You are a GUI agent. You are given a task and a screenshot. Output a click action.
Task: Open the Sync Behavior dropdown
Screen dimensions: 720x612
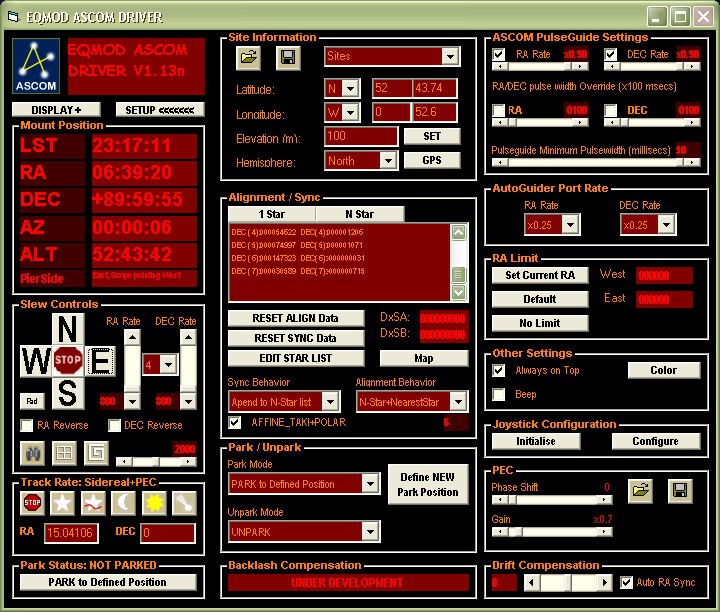coord(330,402)
